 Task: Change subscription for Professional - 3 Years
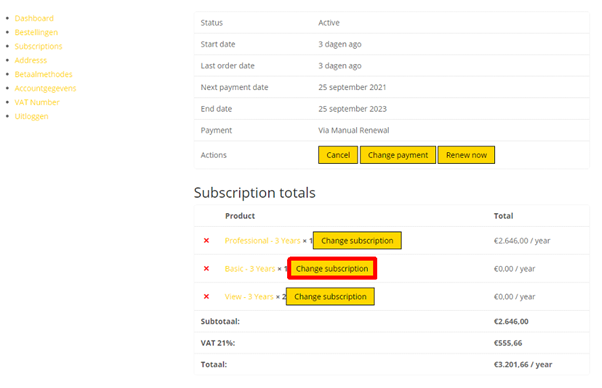click(x=357, y=241)
